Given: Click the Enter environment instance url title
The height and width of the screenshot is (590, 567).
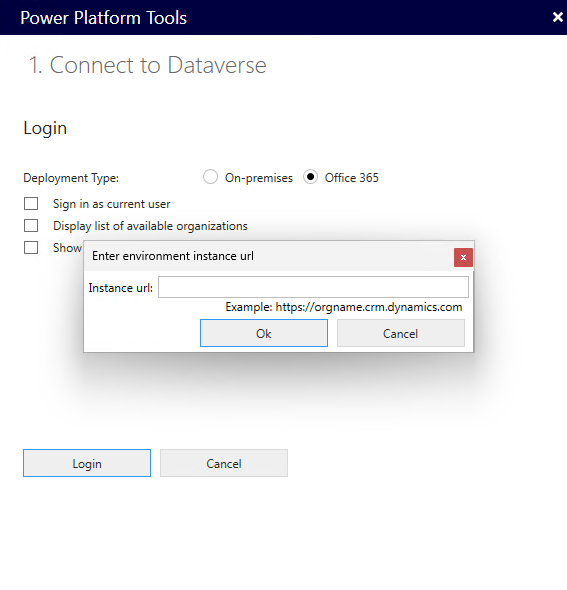Looking at the screenshot, I should click(173, 256).
